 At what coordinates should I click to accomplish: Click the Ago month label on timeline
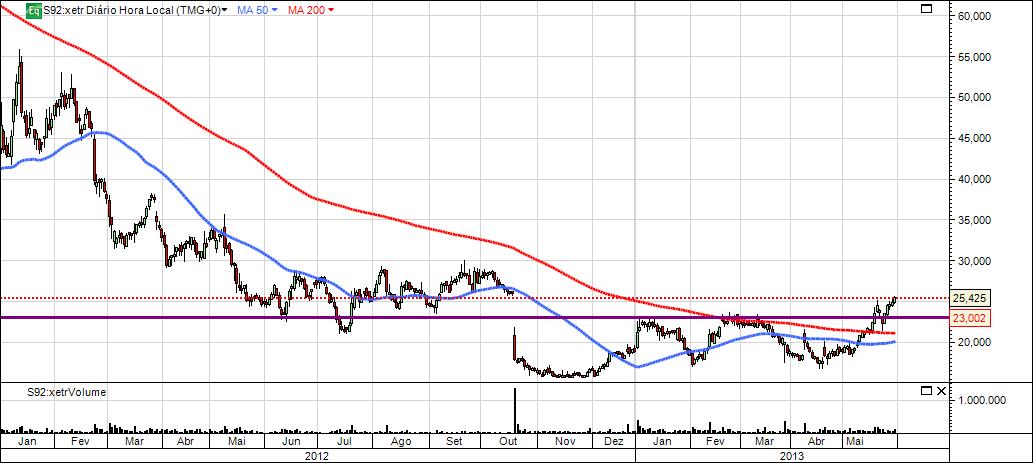click(x=400, y=441)
